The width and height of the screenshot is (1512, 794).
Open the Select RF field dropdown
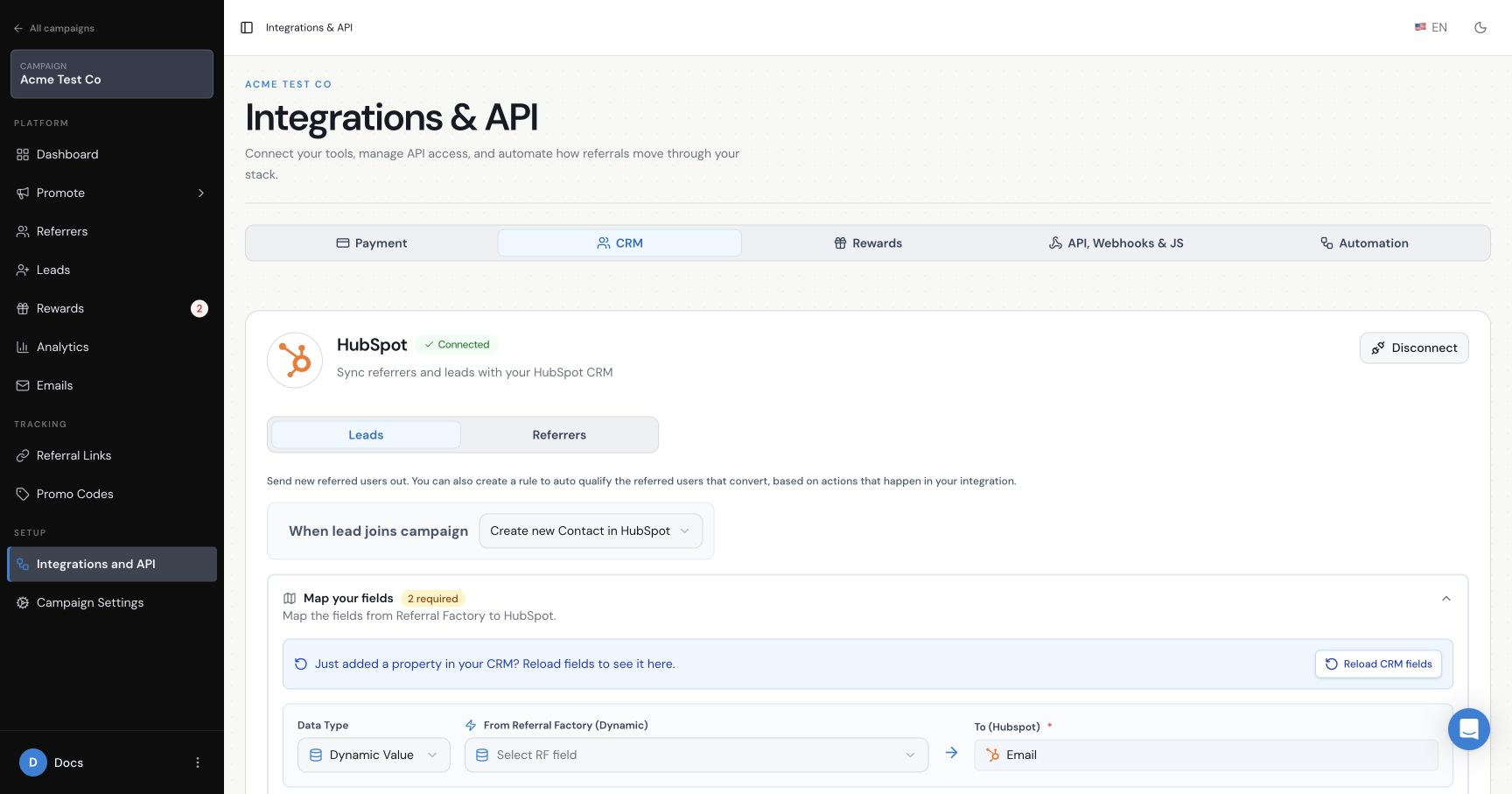tap(696, 755)
